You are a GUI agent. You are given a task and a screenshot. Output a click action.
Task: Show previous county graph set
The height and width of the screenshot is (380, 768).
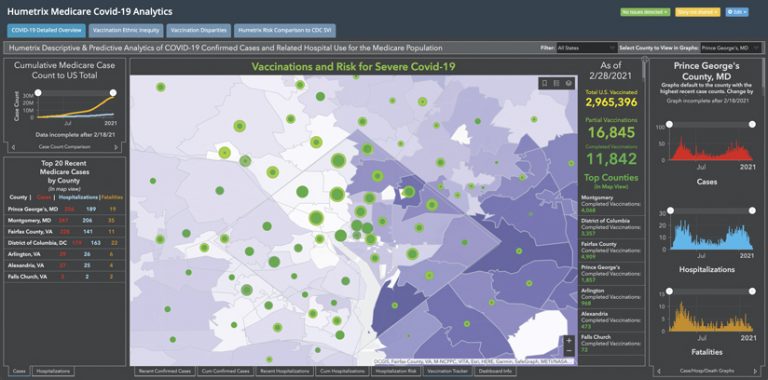click(658, 370)
